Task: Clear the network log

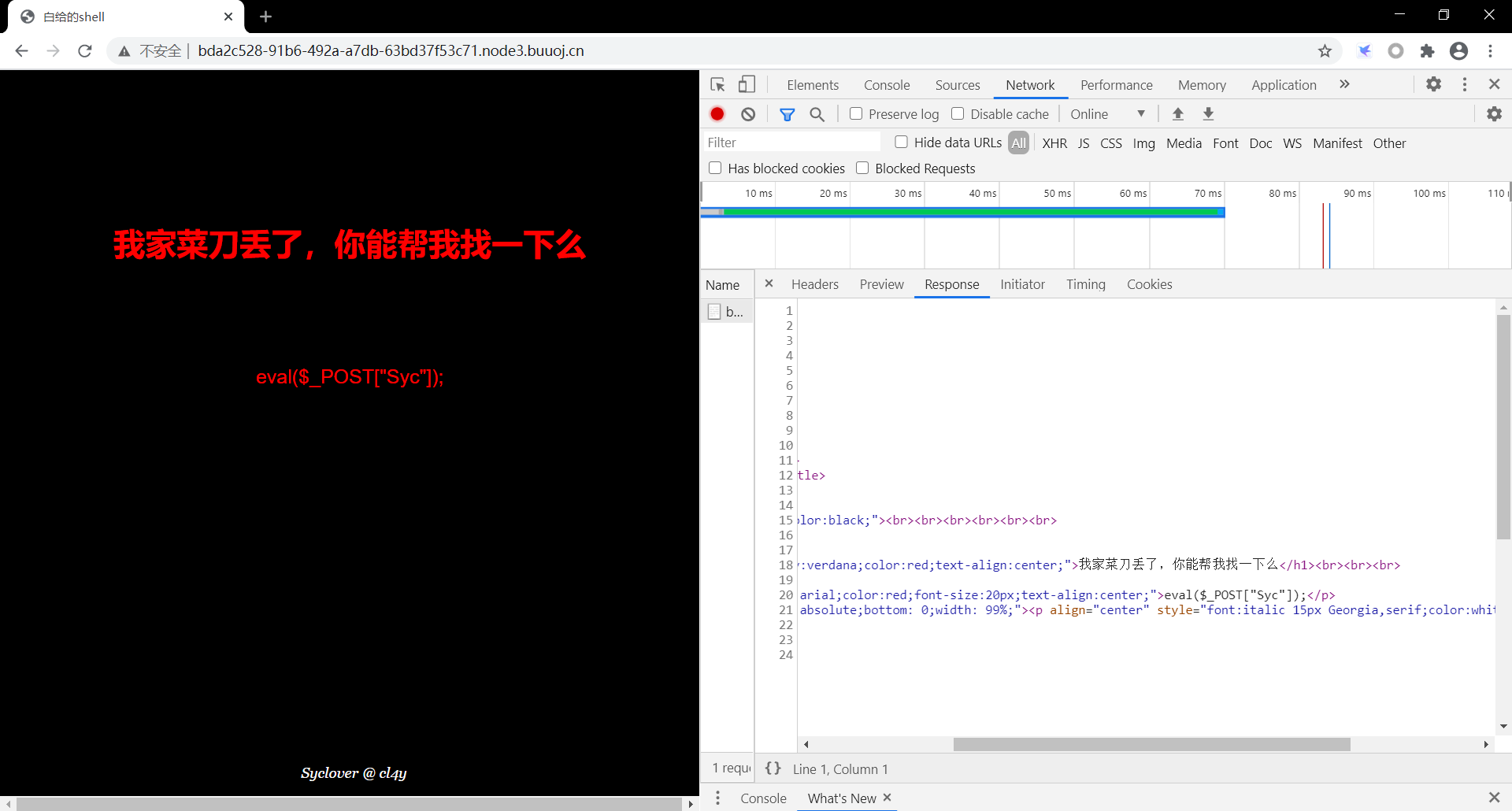Action: [x=748, y=114]
